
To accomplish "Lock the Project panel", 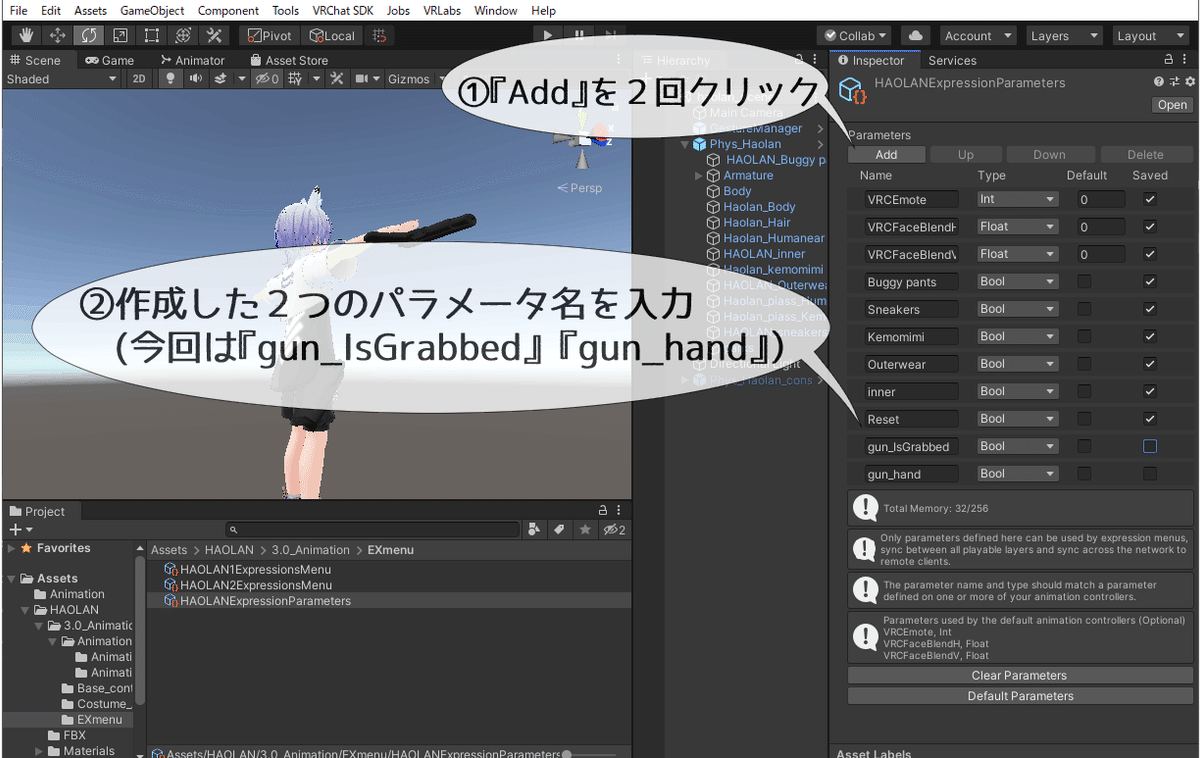I will click(602, 510).
